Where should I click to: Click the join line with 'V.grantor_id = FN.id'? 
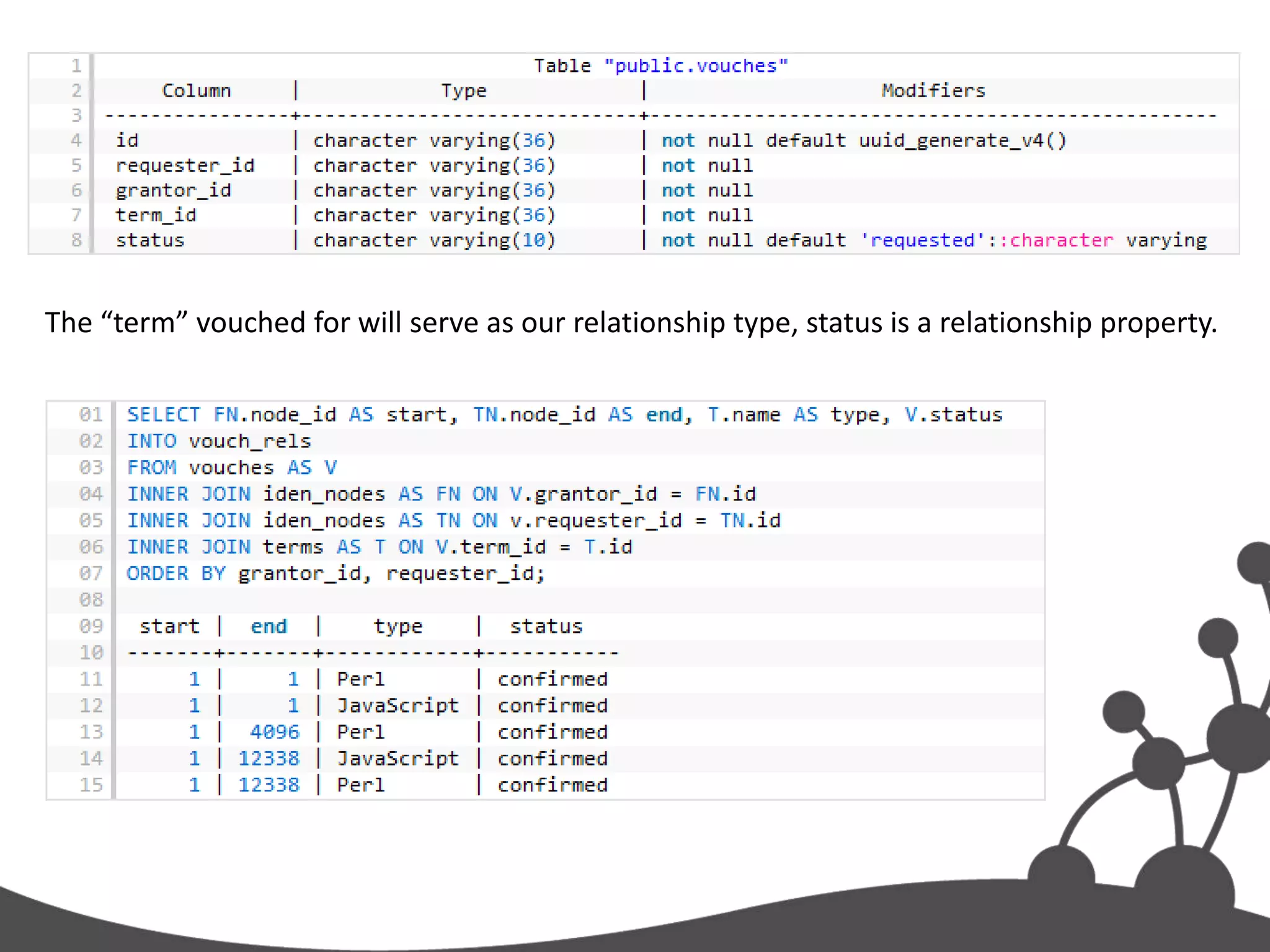click(x=442, y=494)
